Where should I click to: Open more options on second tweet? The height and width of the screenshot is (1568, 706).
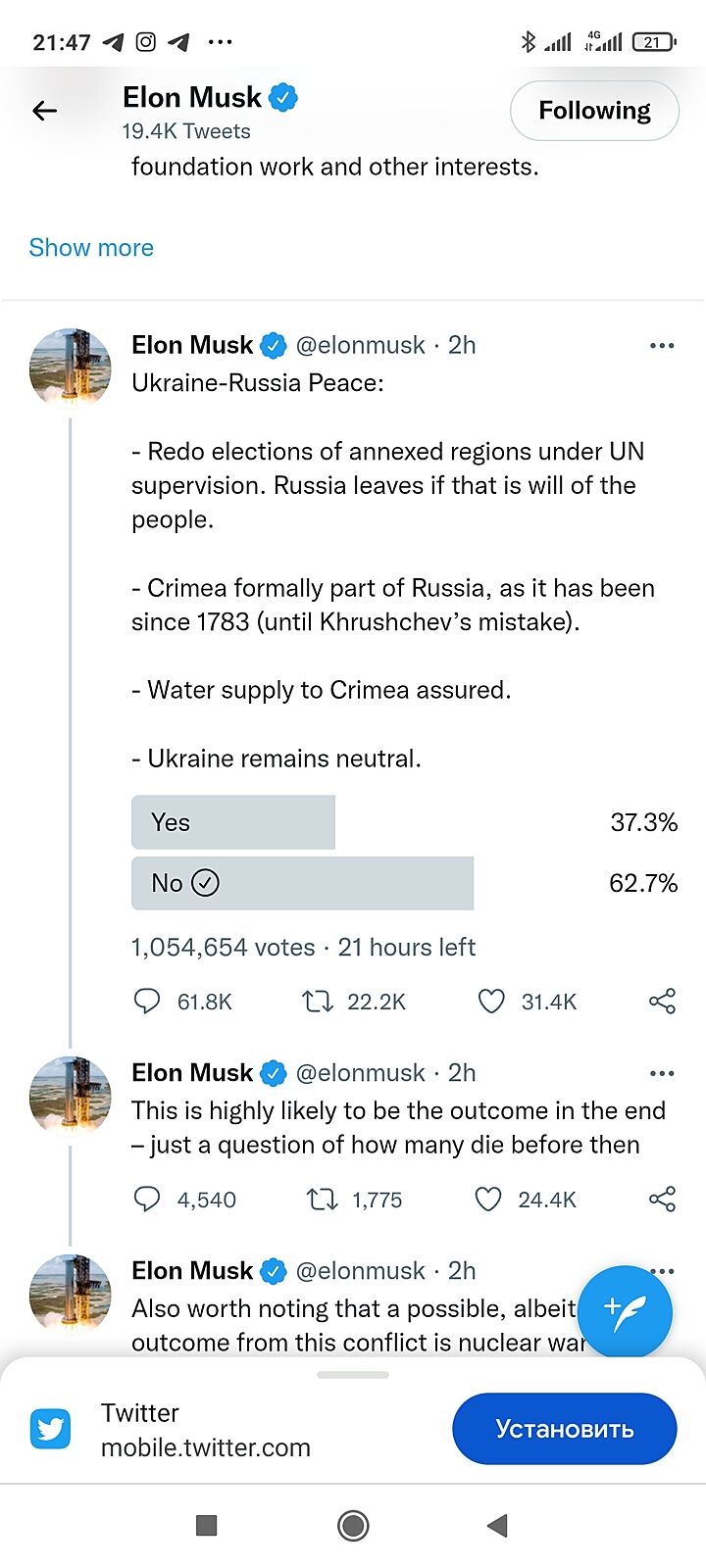662,1074
